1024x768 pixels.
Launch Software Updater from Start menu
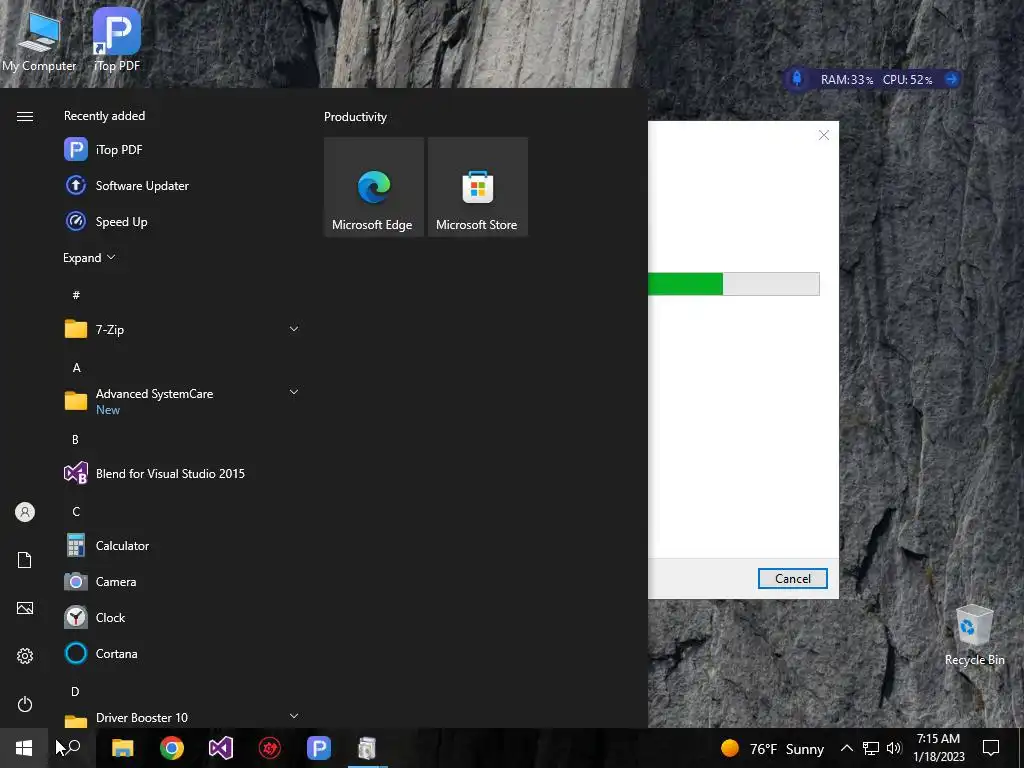[x=182, y=185]
